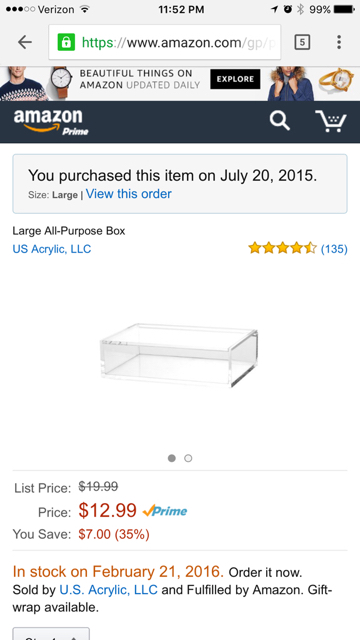The height and width of the screenshot is (640, 360).
Task: Tap the browser back arrow
Action: [x=25, y=42]
